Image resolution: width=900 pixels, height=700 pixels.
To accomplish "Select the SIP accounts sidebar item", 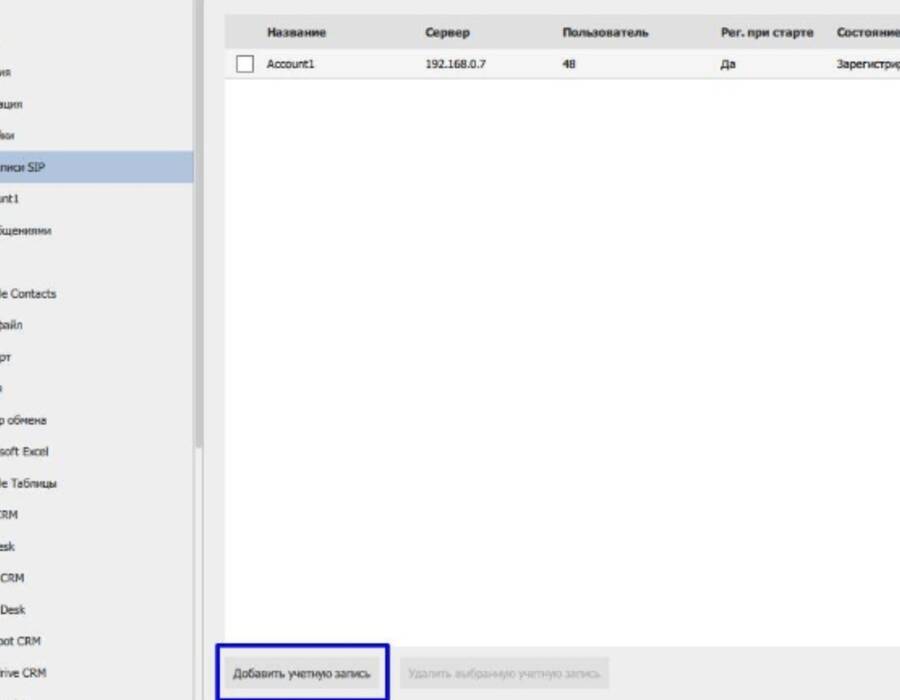I will (x=96, y=167).
